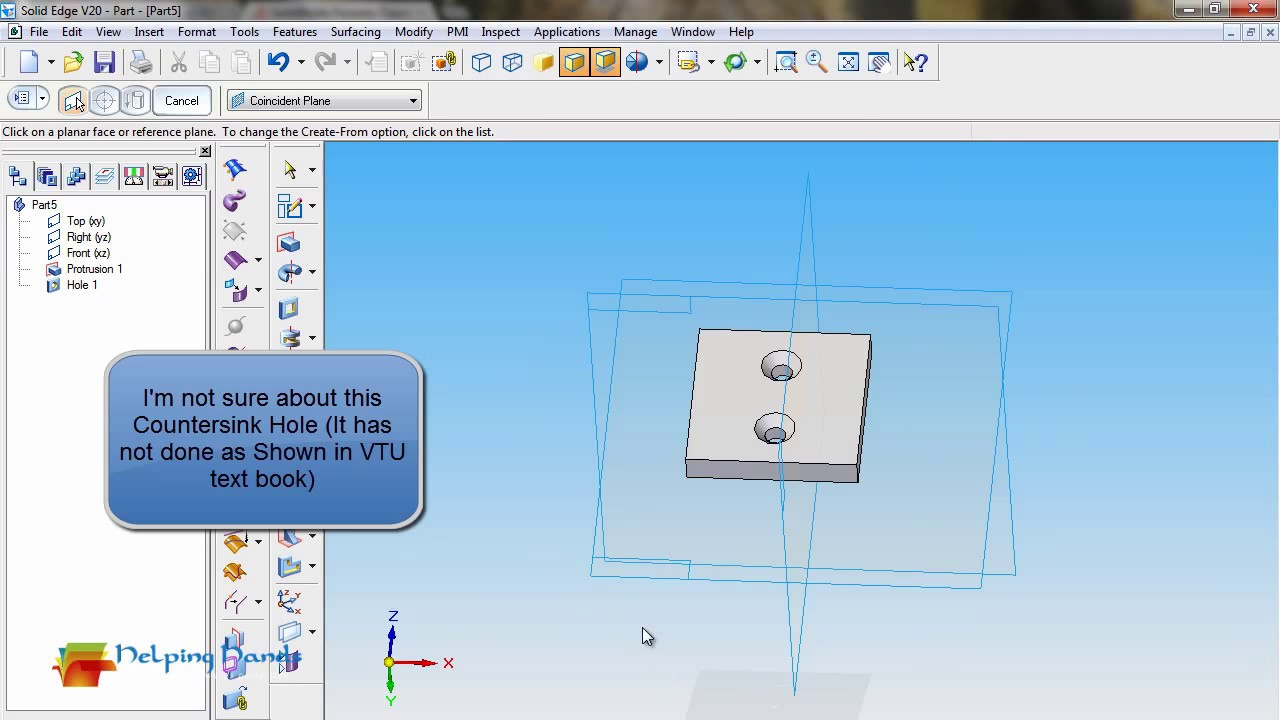
Task: Save the part with the floppy icon
Action: (x=104, y=62)
